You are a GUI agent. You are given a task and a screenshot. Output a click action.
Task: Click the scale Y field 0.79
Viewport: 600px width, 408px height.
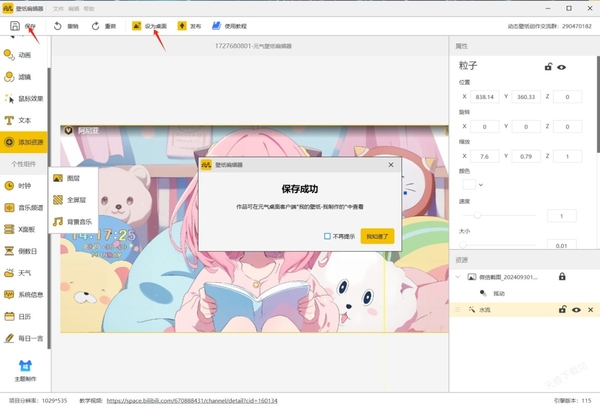pos(526,156)
